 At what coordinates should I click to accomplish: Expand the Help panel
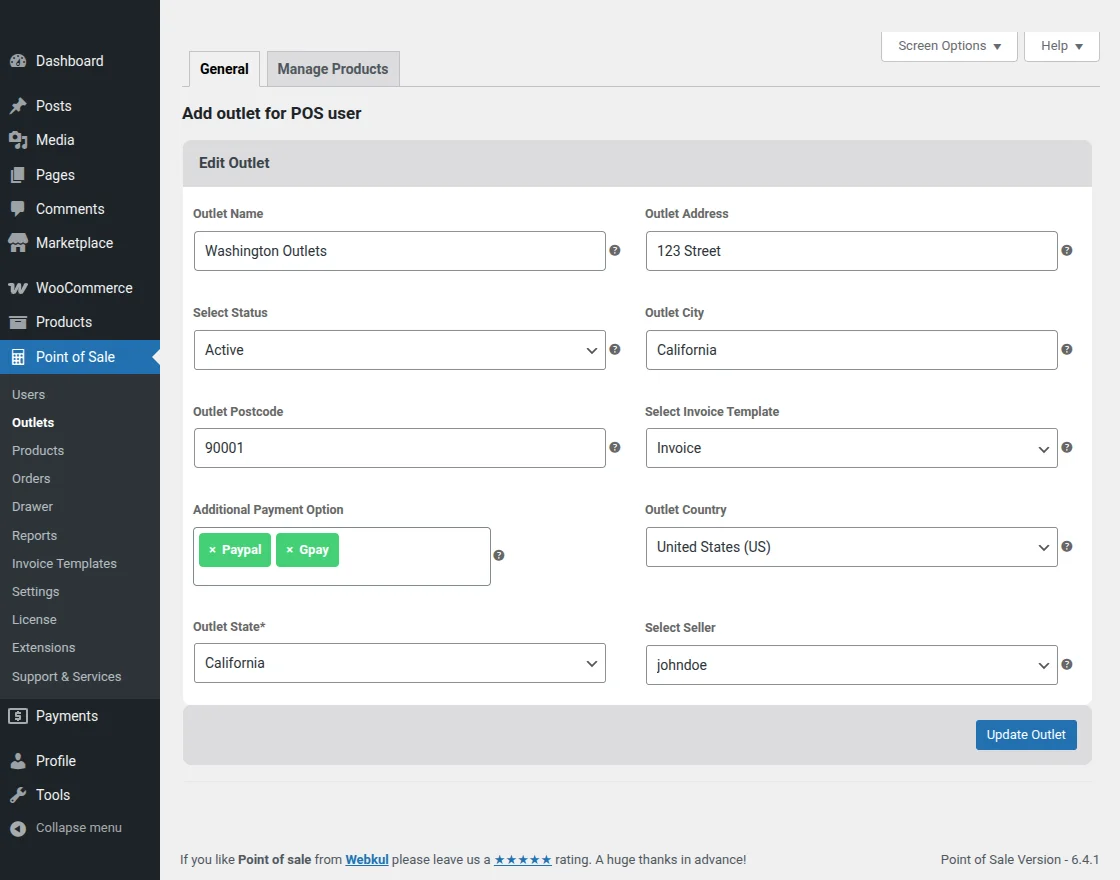click(x=1061, y=46)
